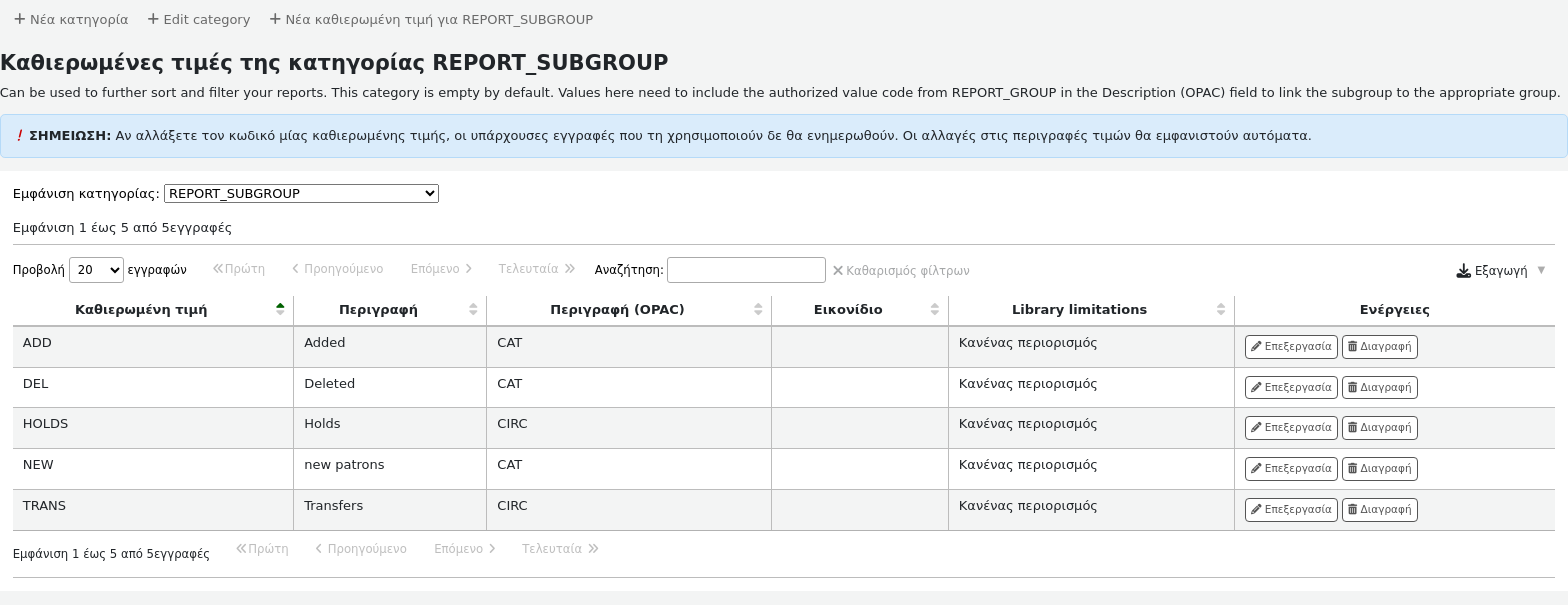Add new authorized value for REPORT_SUBGROUP

(431, 19)
